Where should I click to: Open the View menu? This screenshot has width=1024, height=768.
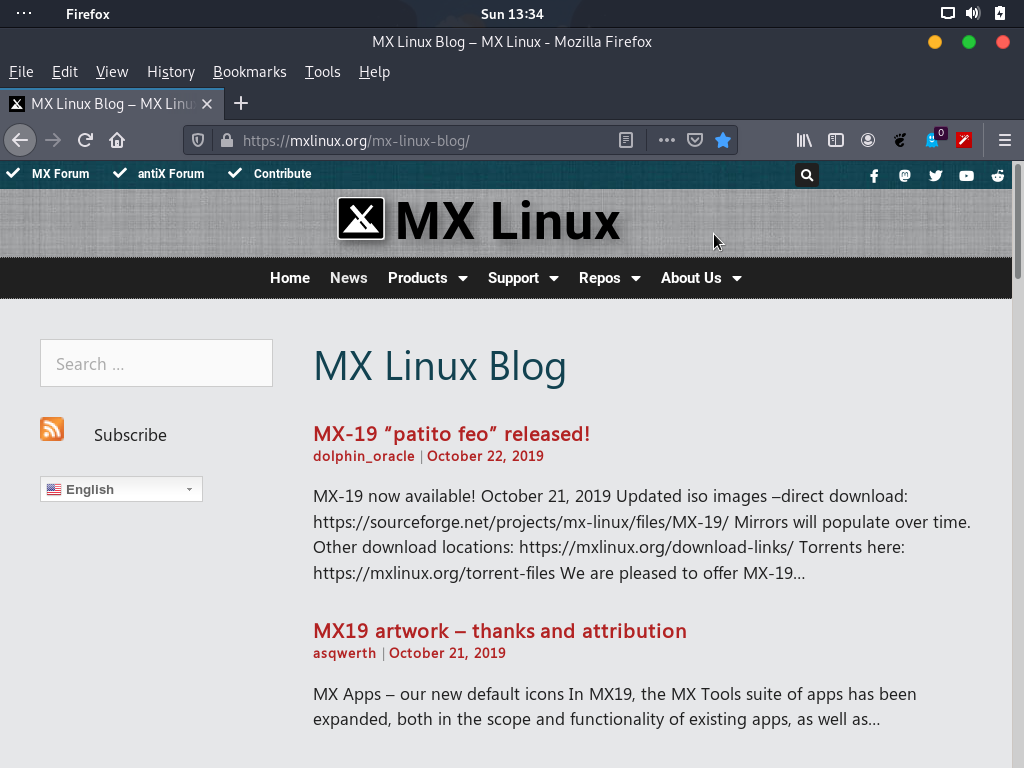112,72
